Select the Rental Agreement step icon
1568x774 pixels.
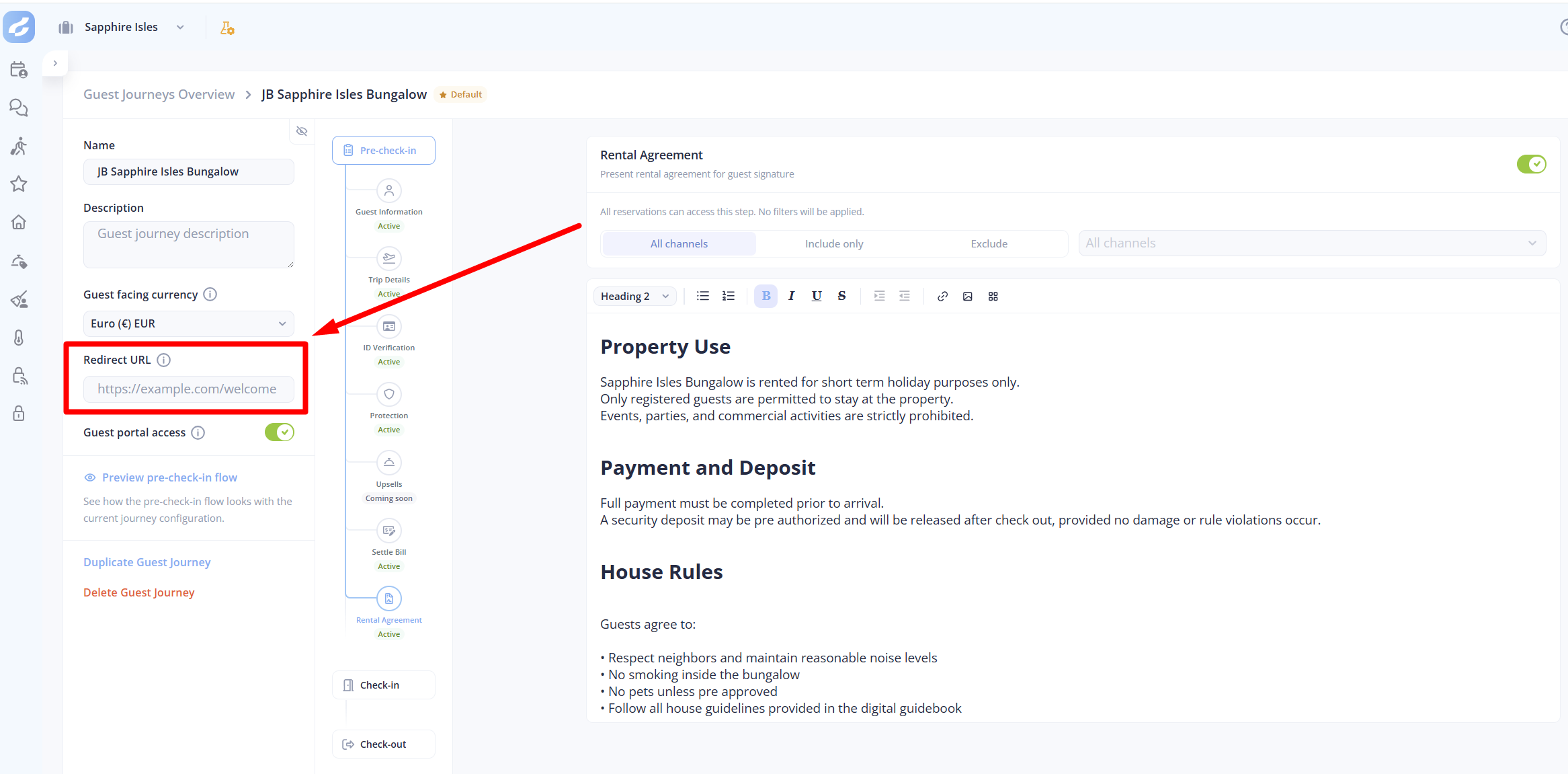[389, 598]
